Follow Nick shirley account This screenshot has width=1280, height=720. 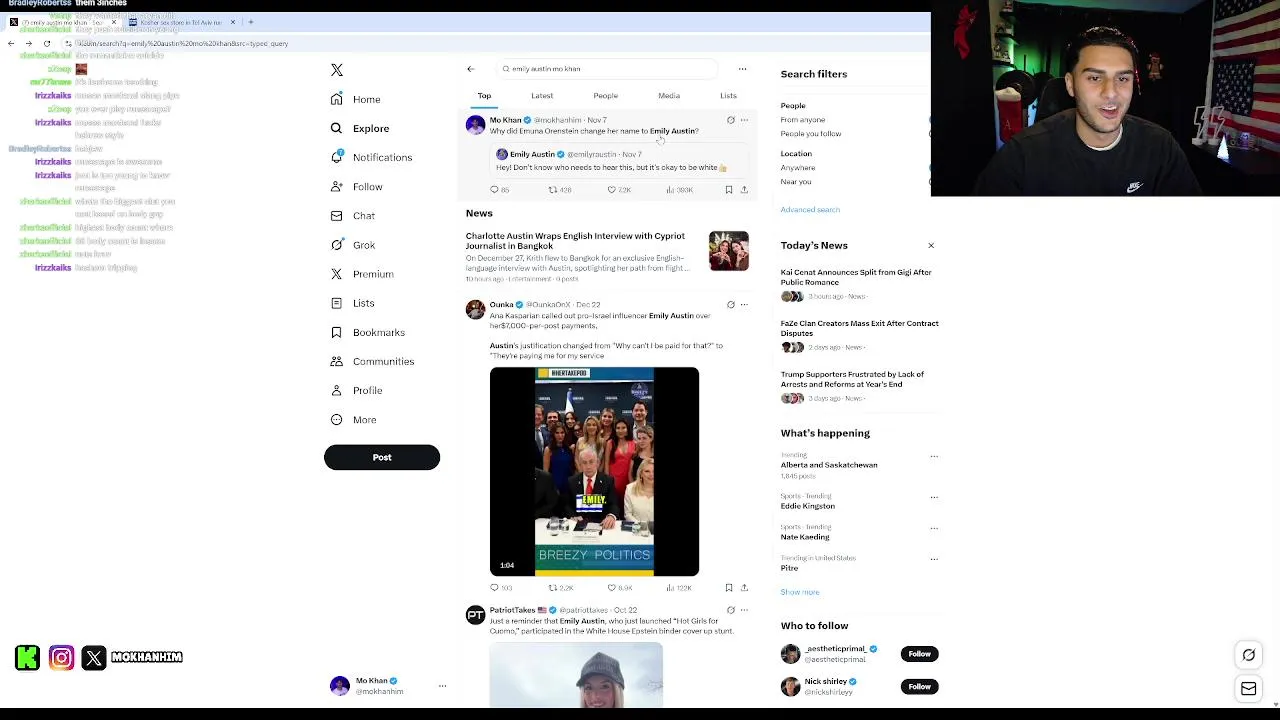point(919,687)
